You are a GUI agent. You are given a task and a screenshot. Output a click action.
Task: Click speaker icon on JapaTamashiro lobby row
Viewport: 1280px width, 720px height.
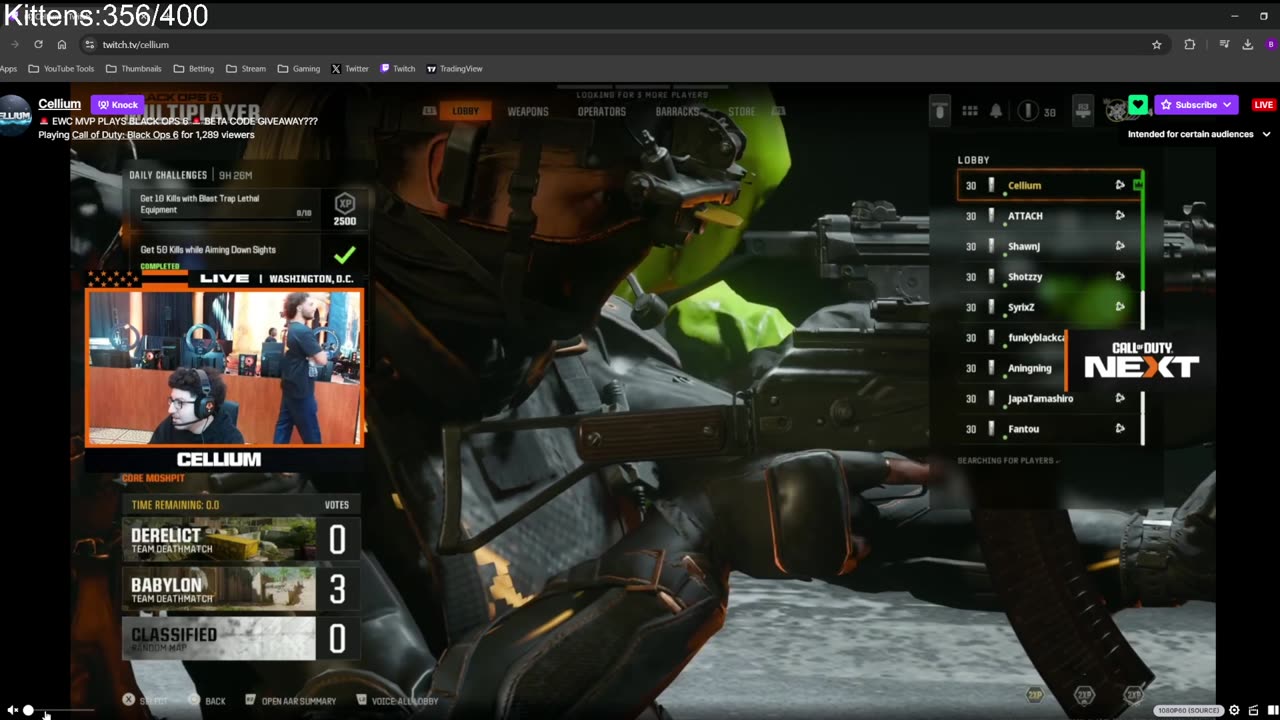1120,398
